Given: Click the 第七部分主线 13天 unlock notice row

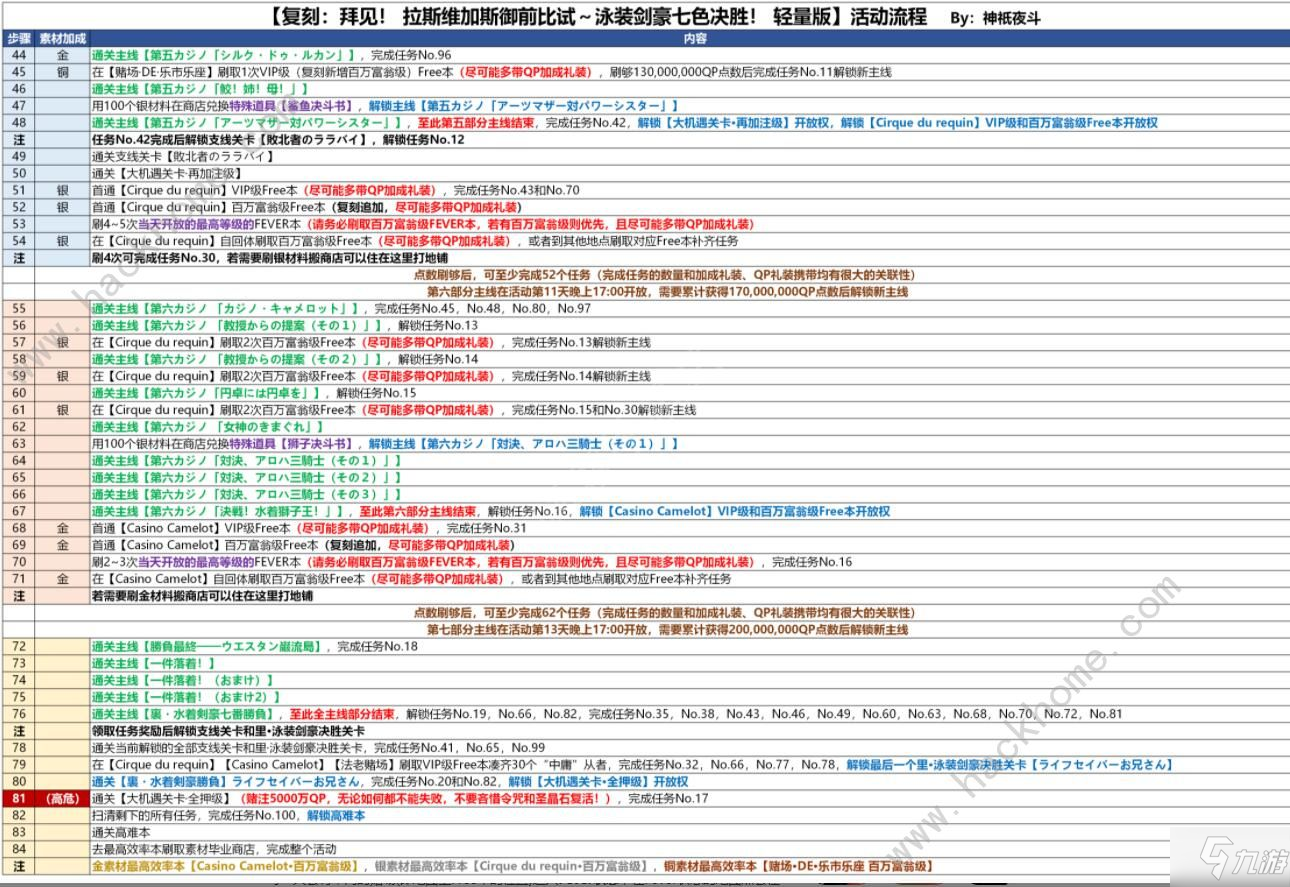Looking at the screenshot, I should pos(667,630).
